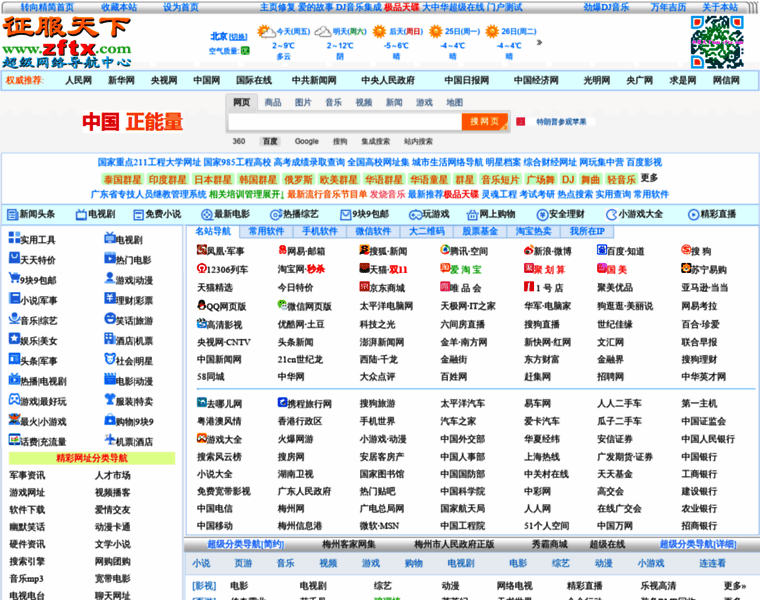
Task: Click the 游戏最好玩 gamepad icon
Action: pyautogui.click(x=14, y=399)
